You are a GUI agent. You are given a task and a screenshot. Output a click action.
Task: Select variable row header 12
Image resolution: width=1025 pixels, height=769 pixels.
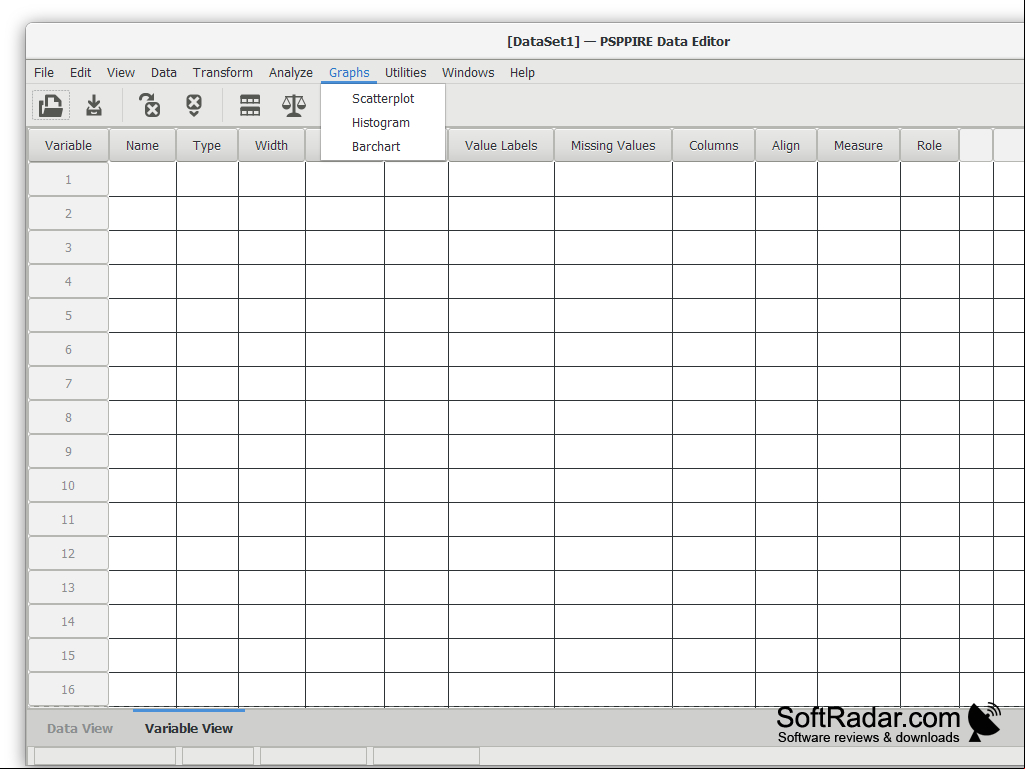68,554
